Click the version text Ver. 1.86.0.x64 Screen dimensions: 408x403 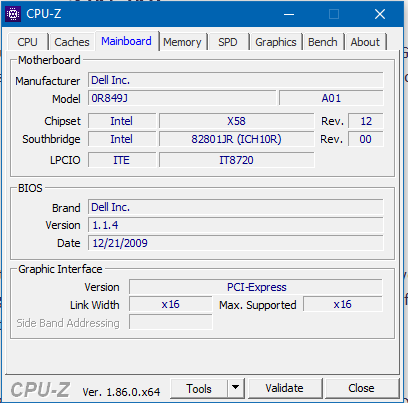(x=121, y=392)
